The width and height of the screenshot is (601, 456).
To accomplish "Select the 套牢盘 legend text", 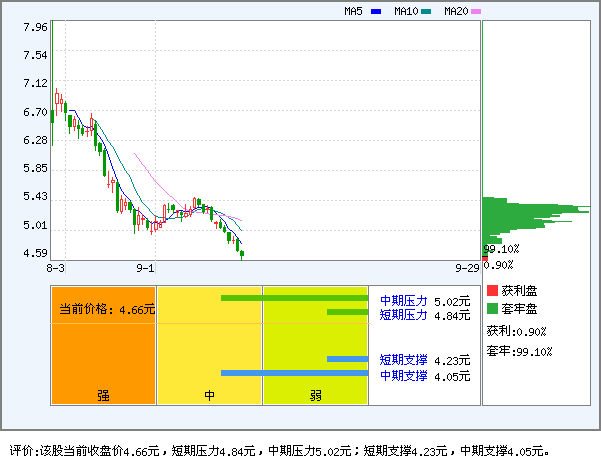I will 519,309.
